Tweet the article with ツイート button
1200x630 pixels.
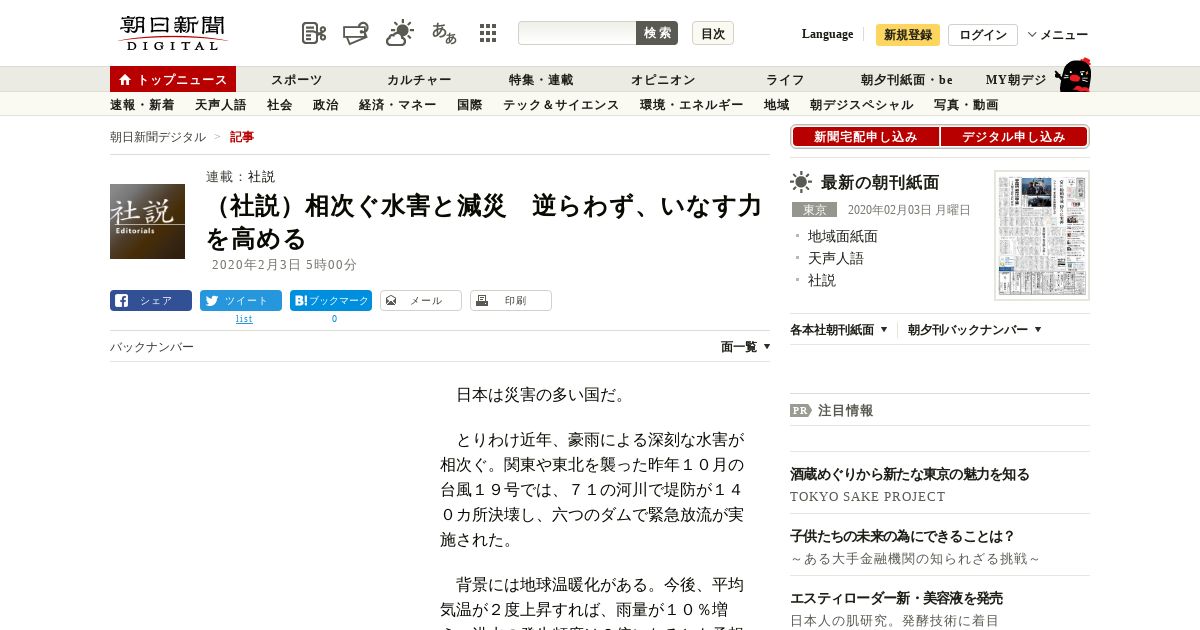pos(241,300)
